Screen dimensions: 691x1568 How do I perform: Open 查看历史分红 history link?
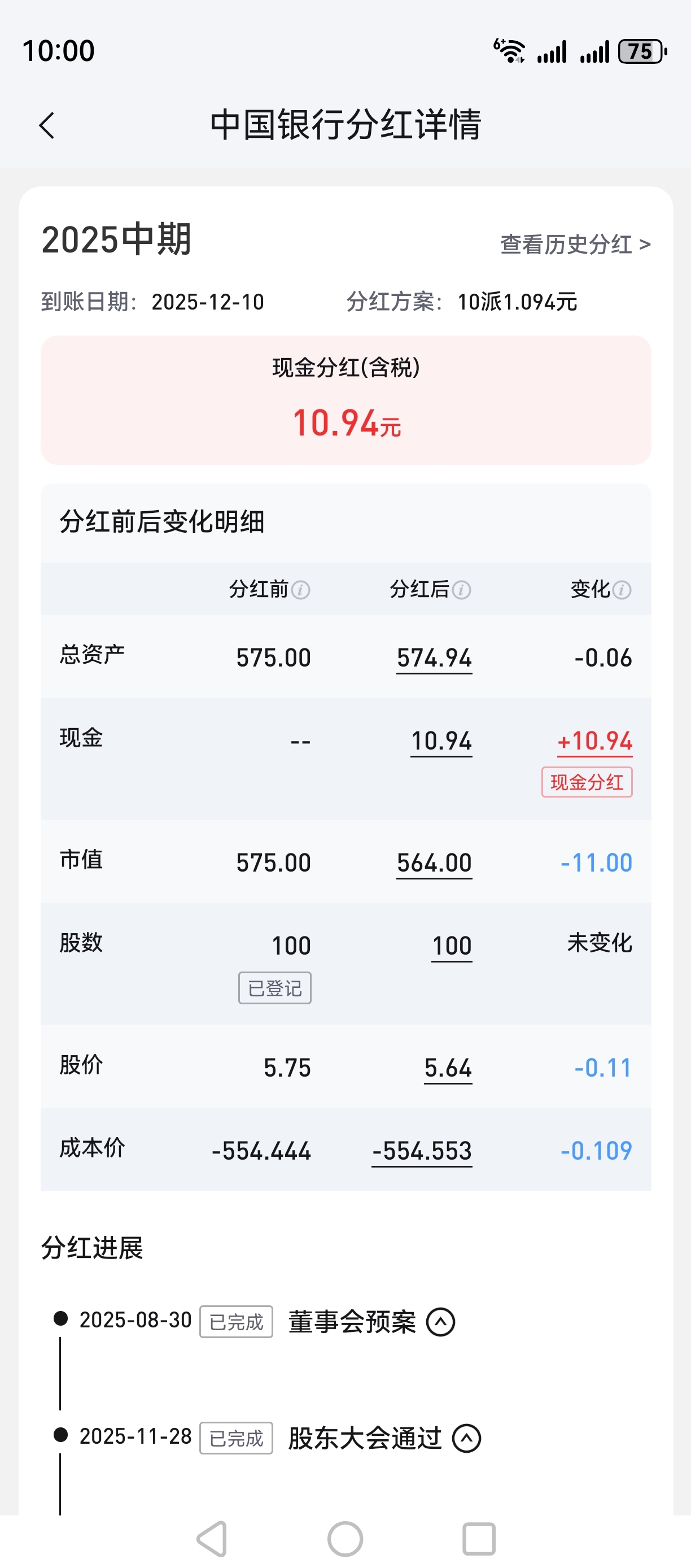point(575,245)
